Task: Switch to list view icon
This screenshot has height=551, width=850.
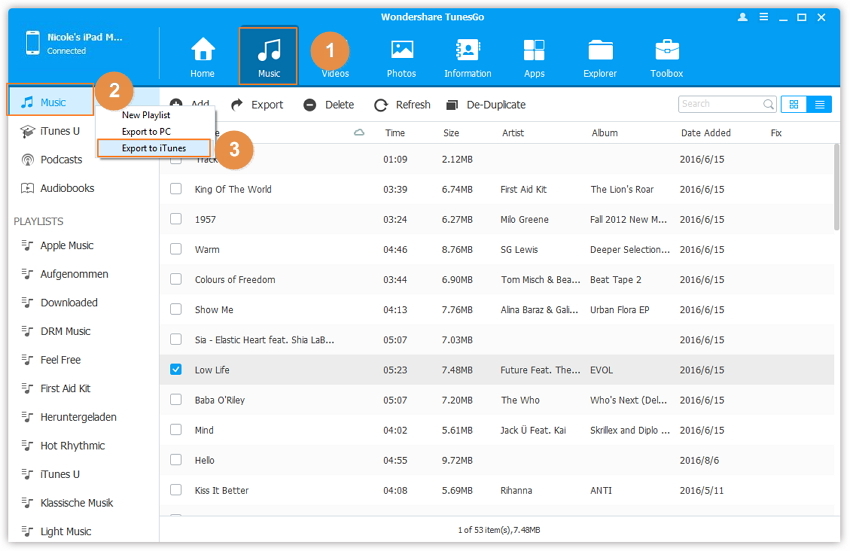Action: point(819,104)
